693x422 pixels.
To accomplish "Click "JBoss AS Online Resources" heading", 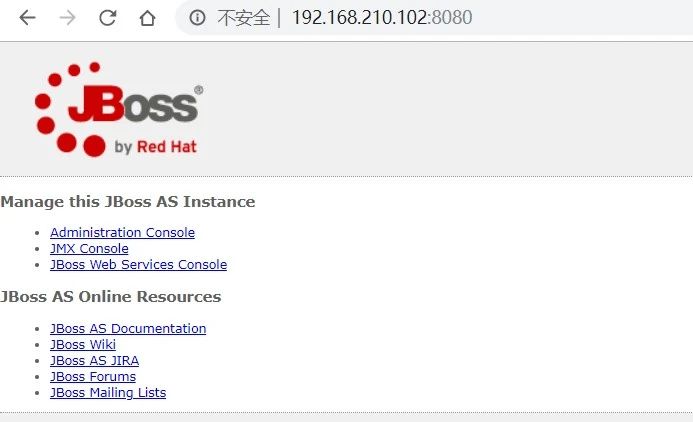I will pyautogui.click(x=111, y=297).
